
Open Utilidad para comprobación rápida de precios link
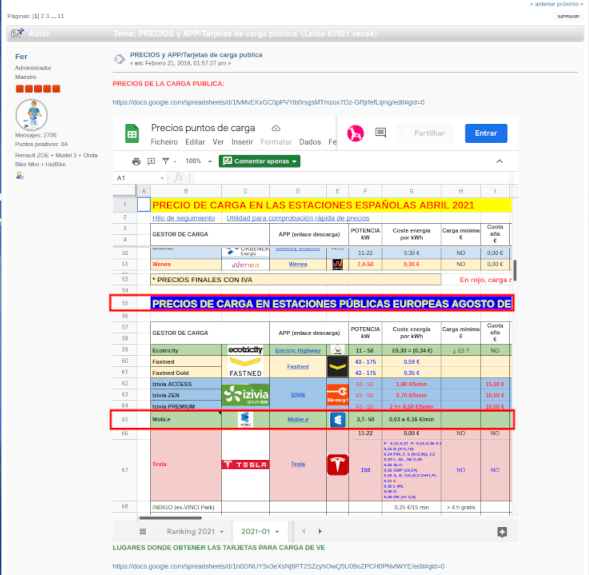(x=298, y=218)
